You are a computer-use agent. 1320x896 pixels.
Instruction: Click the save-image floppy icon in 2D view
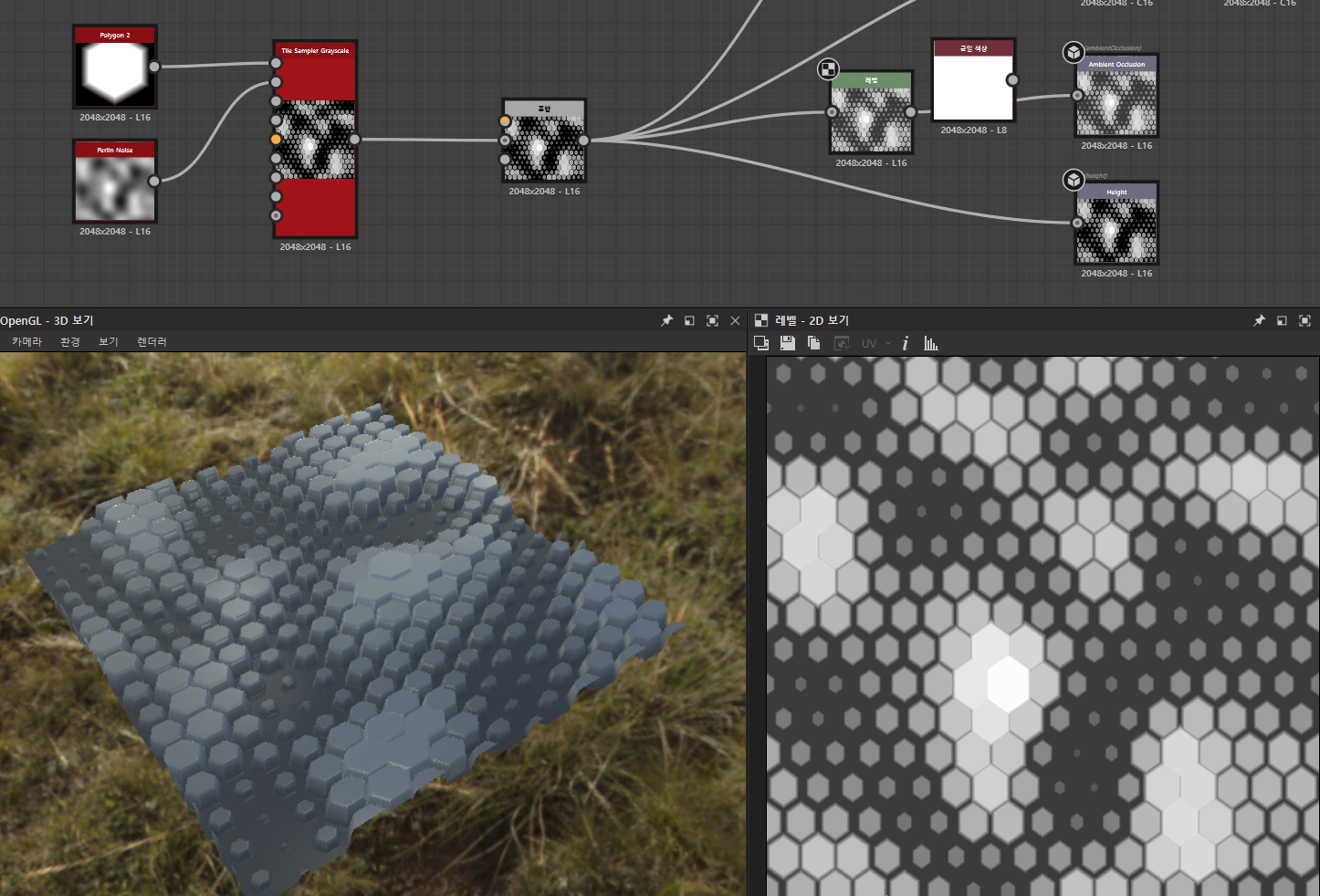(x=788, y=343)
